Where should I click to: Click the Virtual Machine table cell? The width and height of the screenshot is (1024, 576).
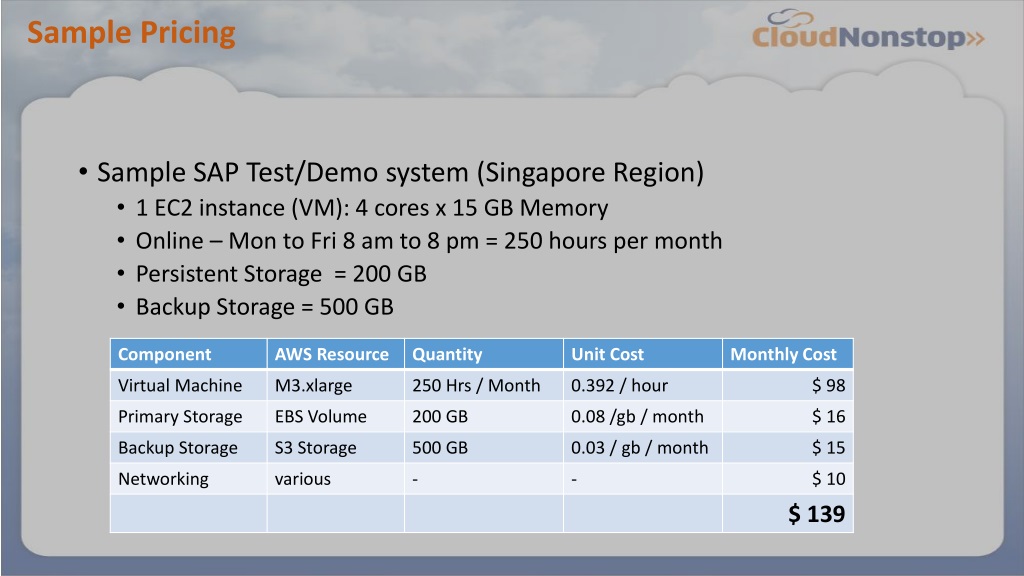click(189, 385)
